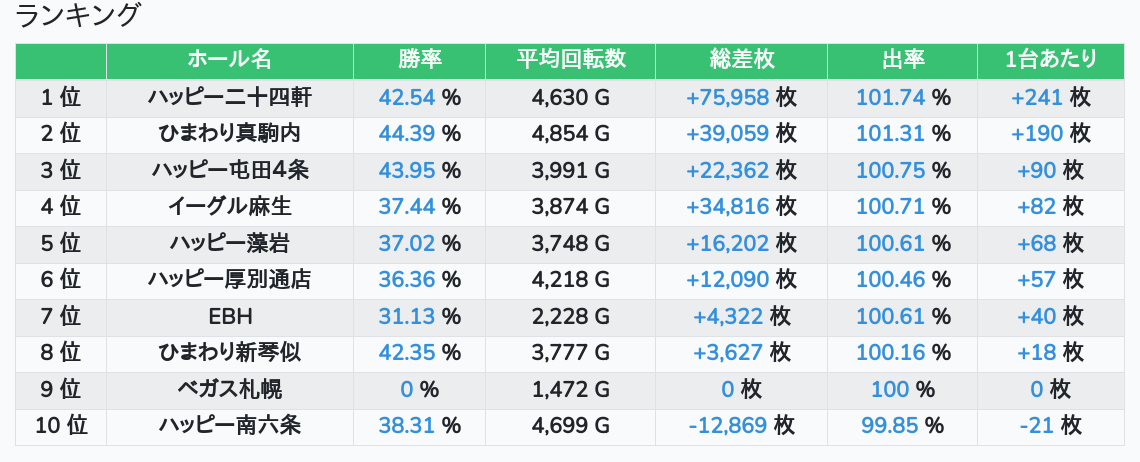Select the +90 per-machine link
The width and height of the screenshot is (1140, 462).
(x=1036, y=170)
